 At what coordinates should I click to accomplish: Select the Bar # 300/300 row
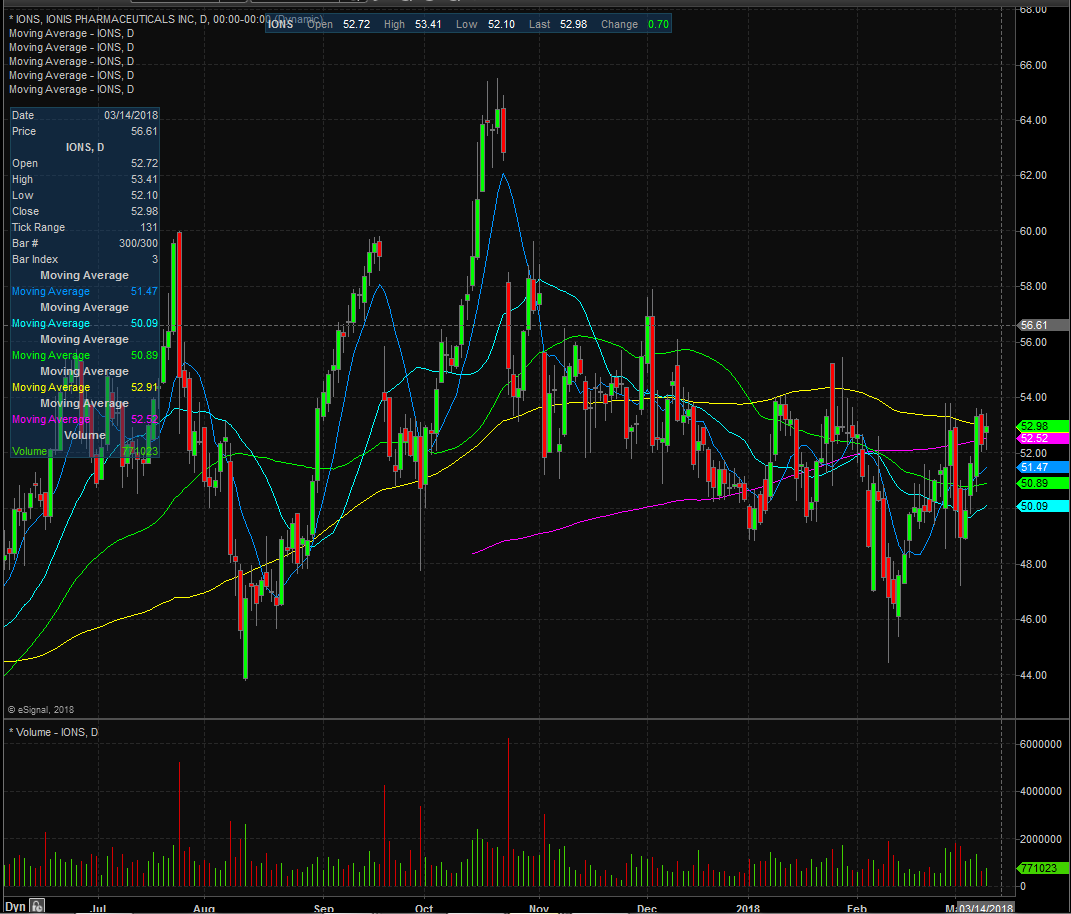tap(85, 243)
